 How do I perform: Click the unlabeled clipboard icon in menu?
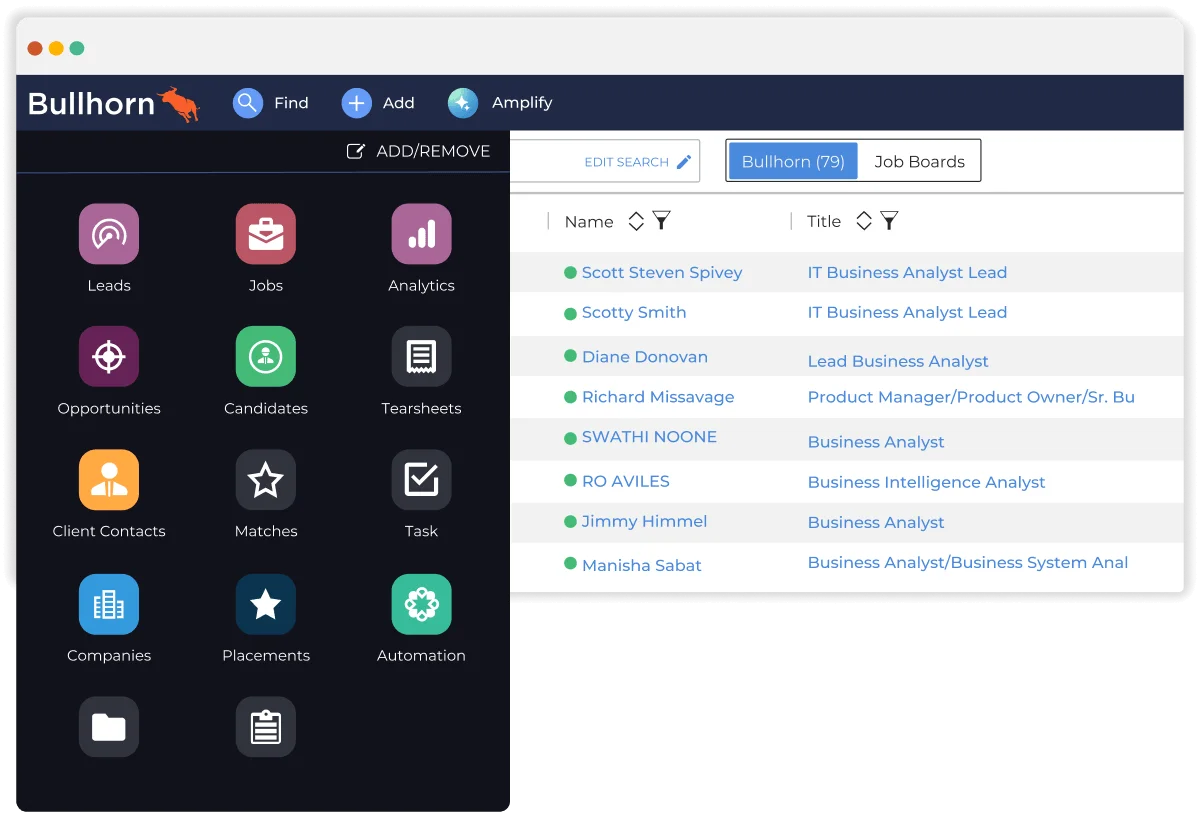point(265,727)
